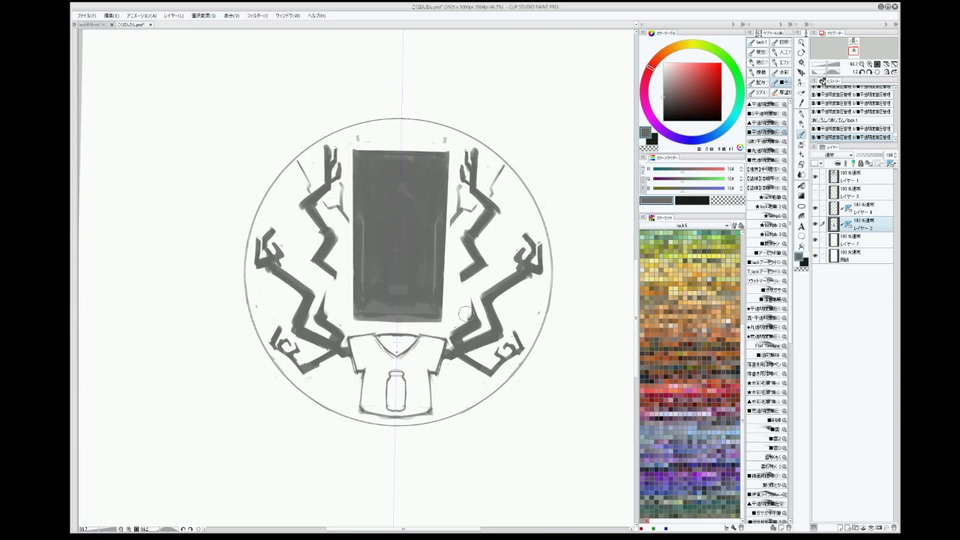
Task: Select 水彩 sub tool group button
Action: [x=781, y=72]
